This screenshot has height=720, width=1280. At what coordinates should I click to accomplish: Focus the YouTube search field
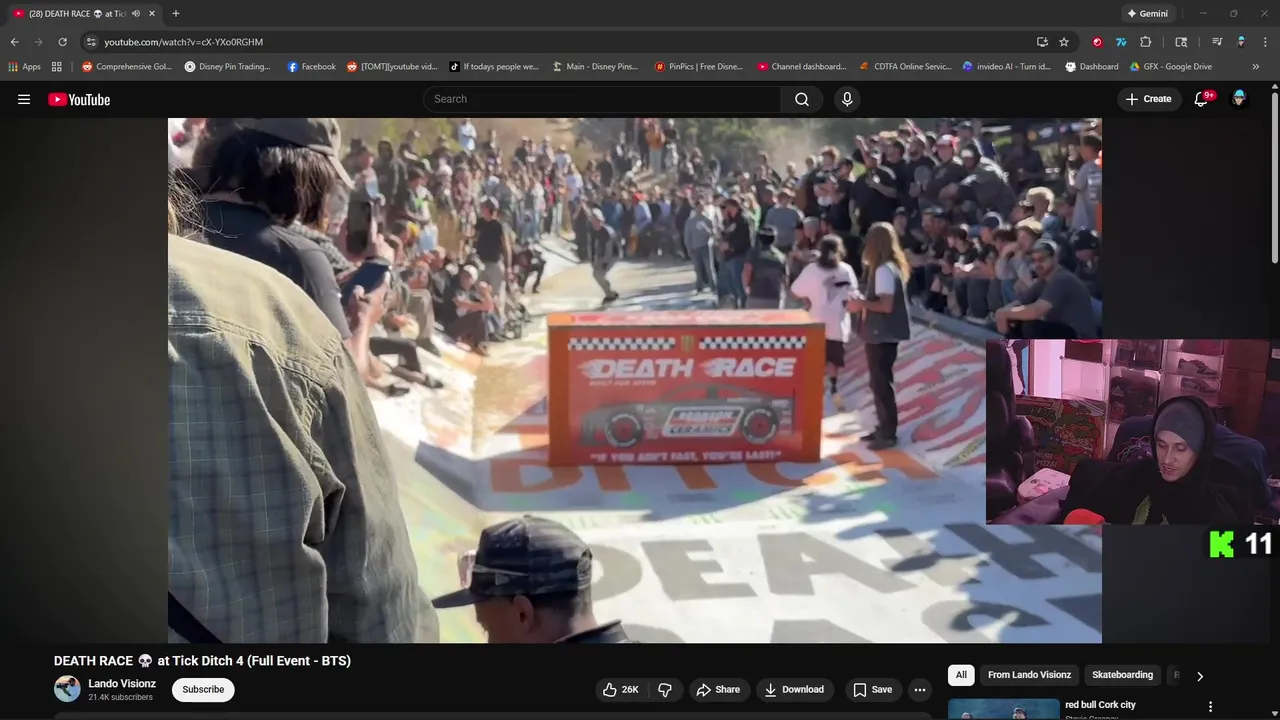(x=602, y=99)
